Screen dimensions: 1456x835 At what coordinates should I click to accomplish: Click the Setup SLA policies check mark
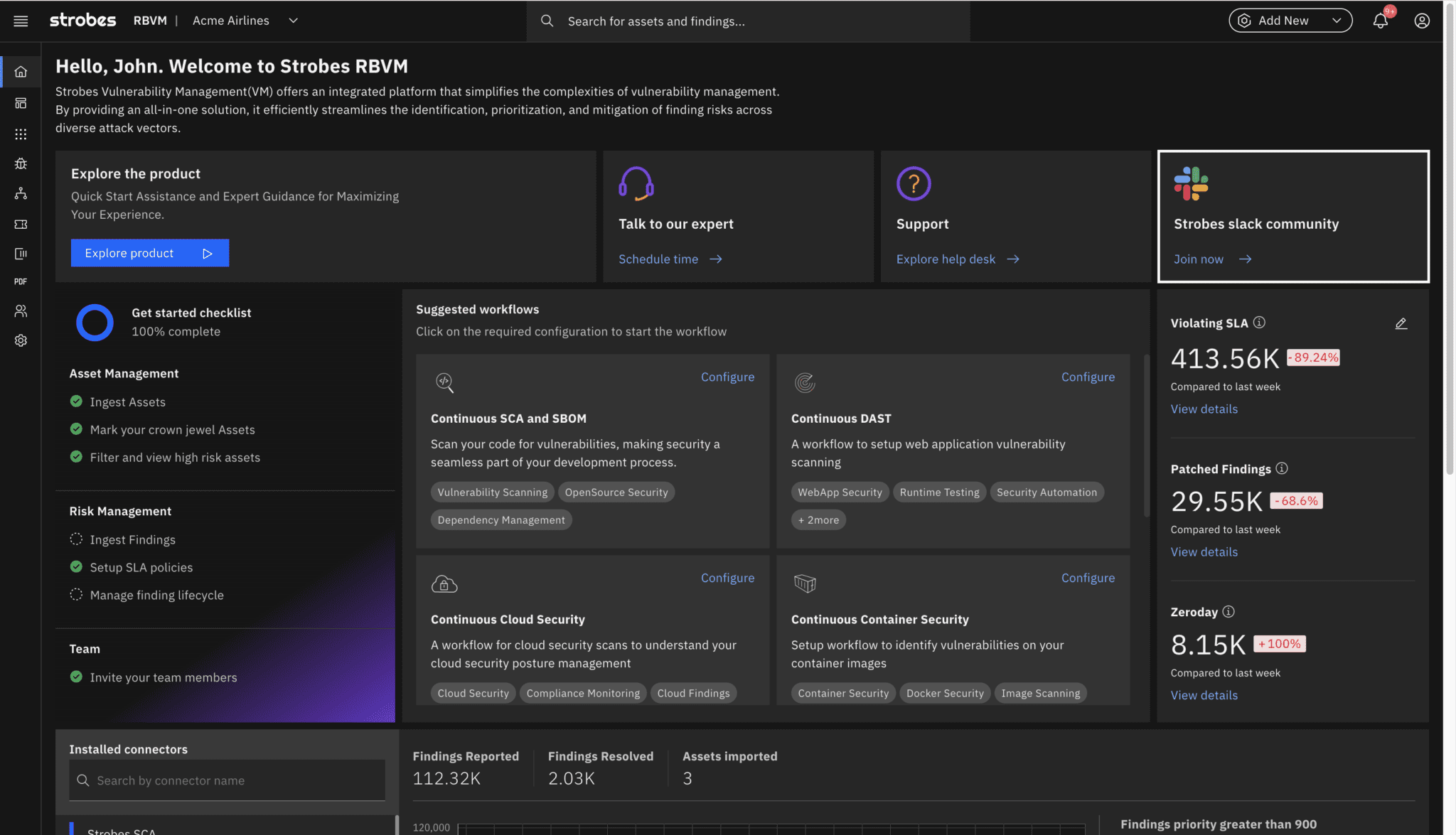click(x=76, y=567)
